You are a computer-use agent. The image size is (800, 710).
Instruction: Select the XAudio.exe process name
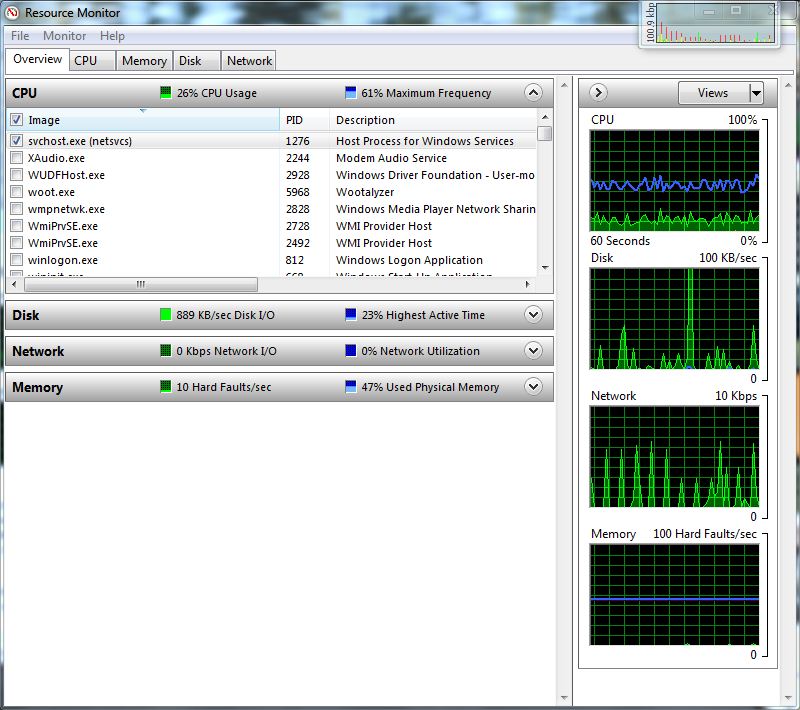tap(56, 158)
